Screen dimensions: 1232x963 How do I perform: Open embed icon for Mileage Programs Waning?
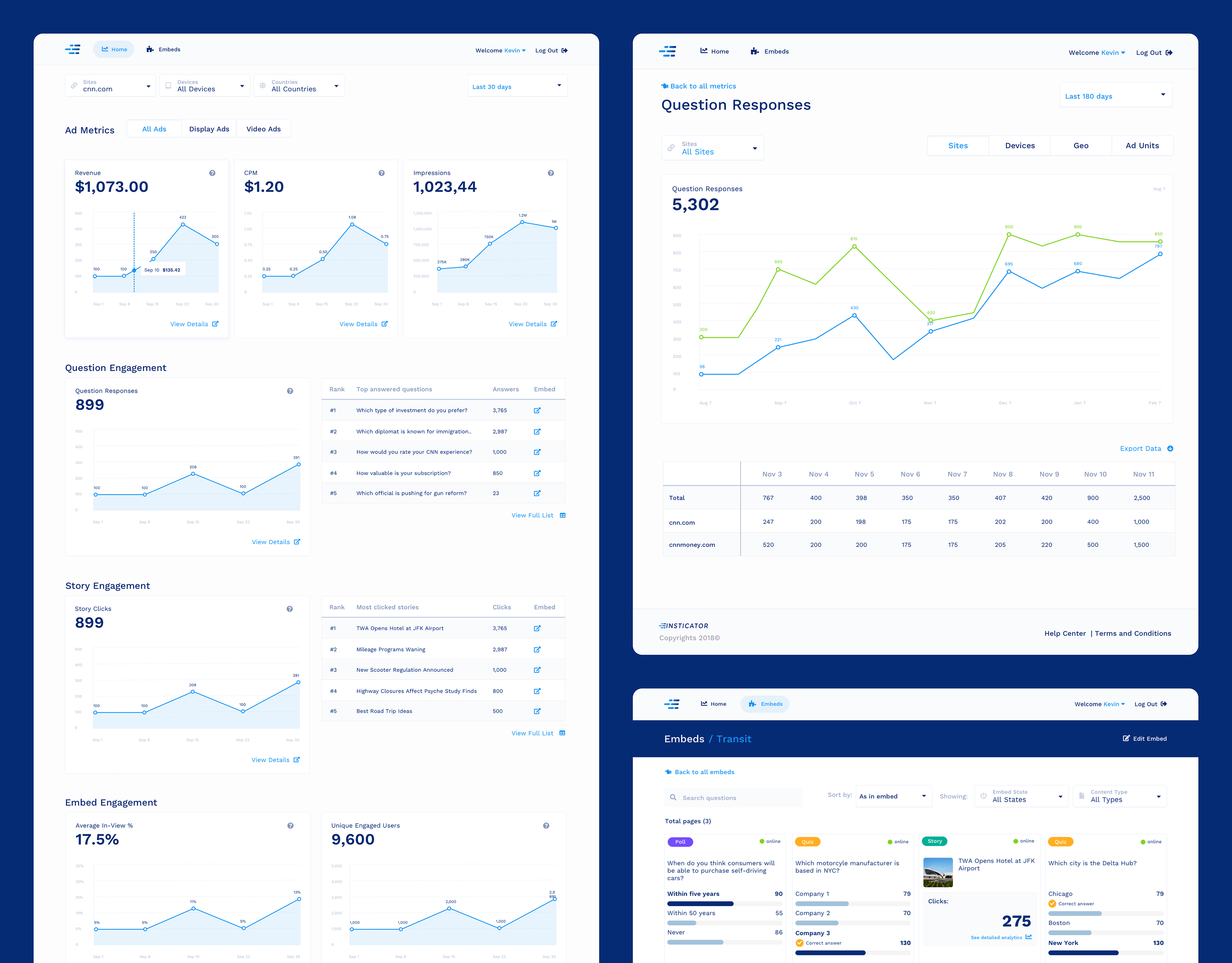[x=537, y=650]
